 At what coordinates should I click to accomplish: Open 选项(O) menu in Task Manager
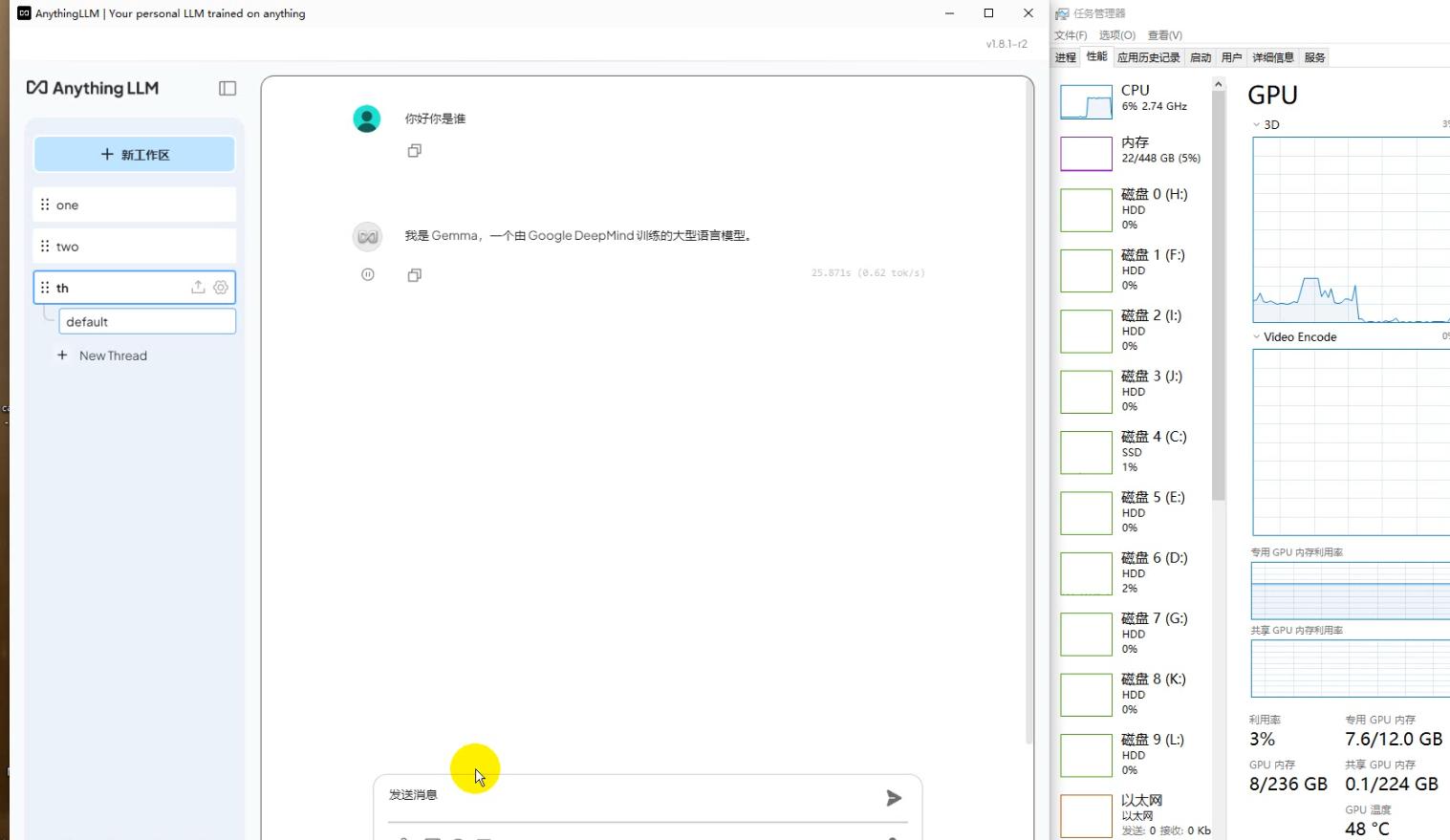[1117, 35]
